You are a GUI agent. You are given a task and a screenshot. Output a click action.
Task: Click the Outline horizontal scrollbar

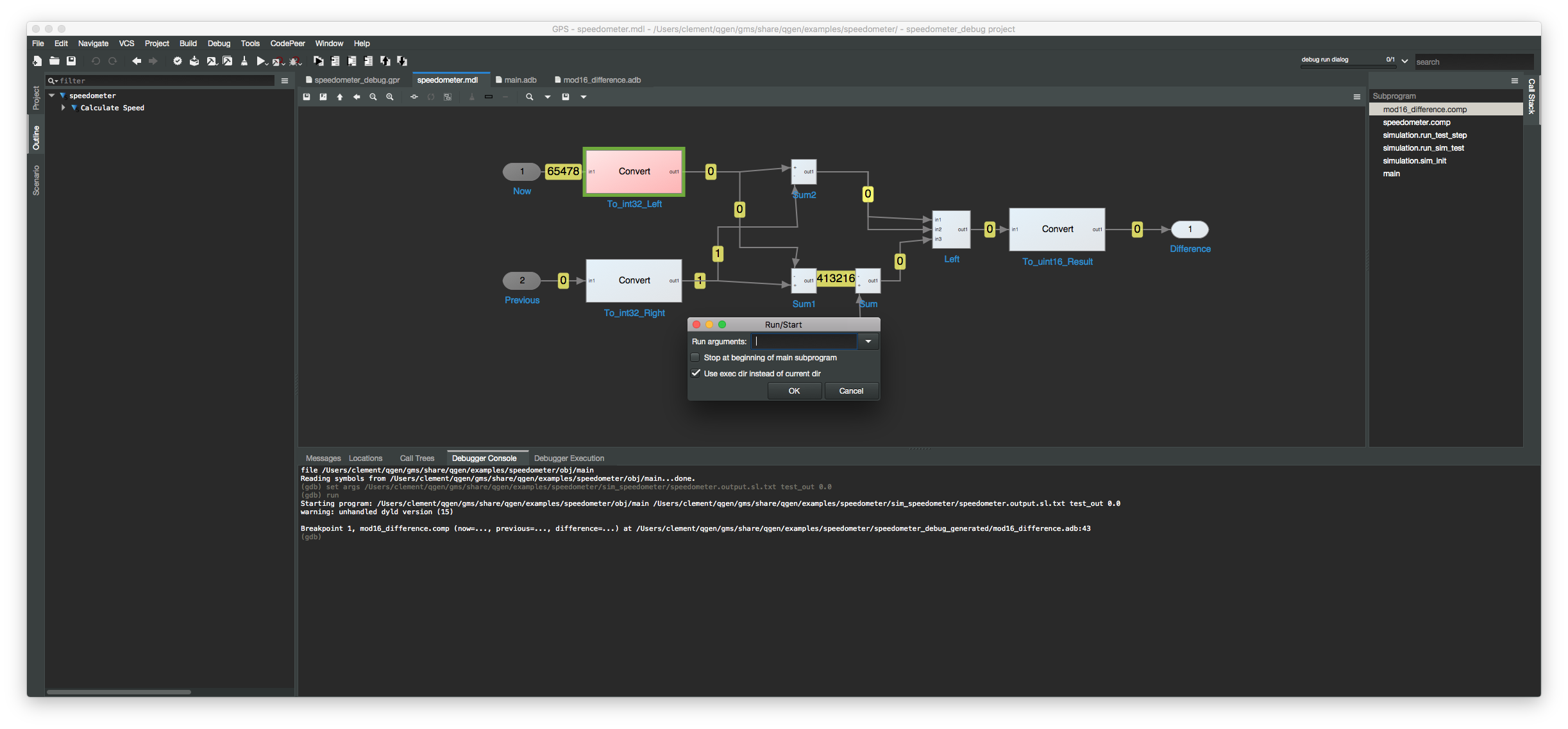pos(119,692)
